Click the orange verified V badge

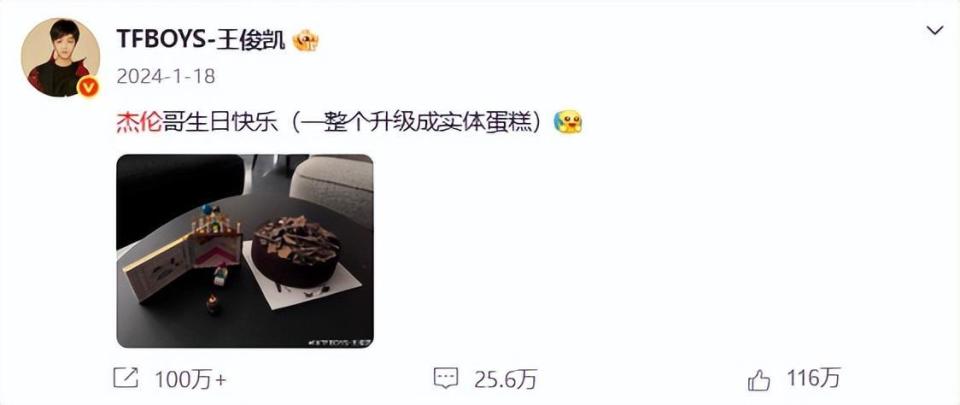88,87
